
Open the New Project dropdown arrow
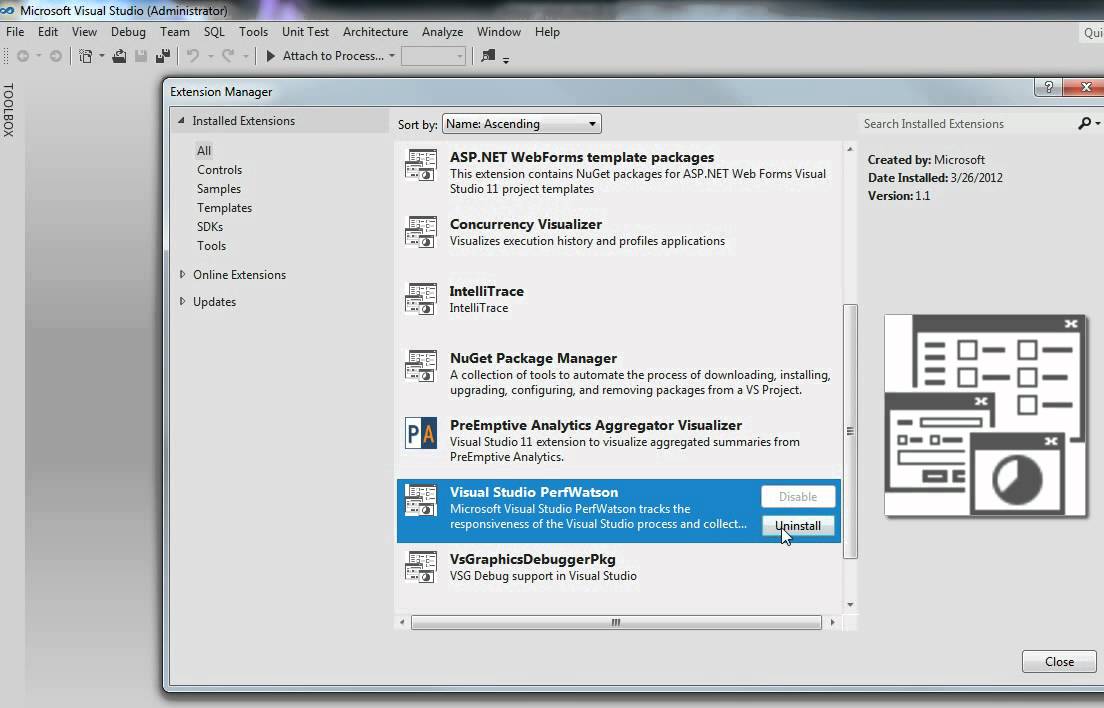pos(101,56)
